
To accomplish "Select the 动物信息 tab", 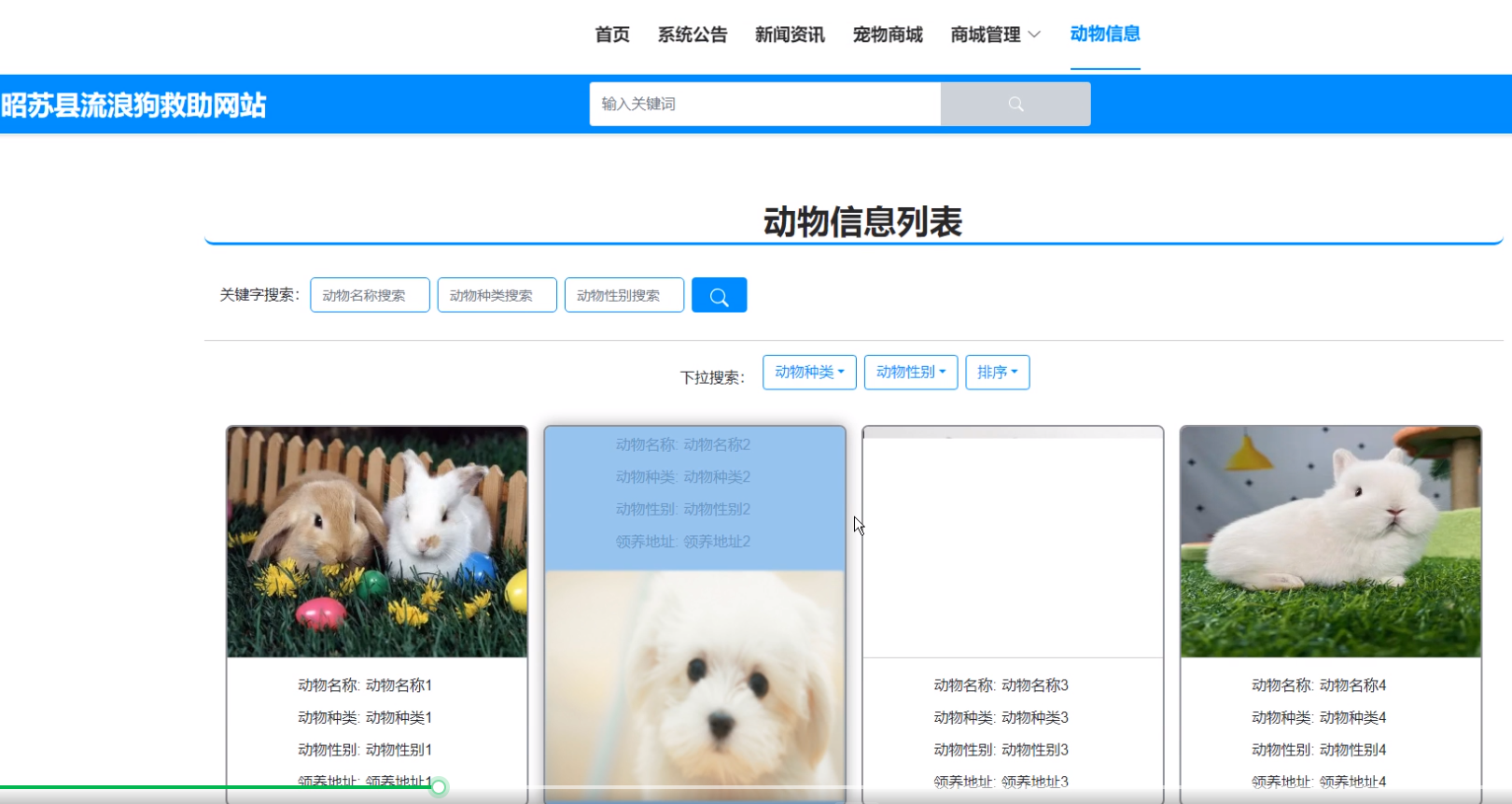I will click(x=1105, y=34).
